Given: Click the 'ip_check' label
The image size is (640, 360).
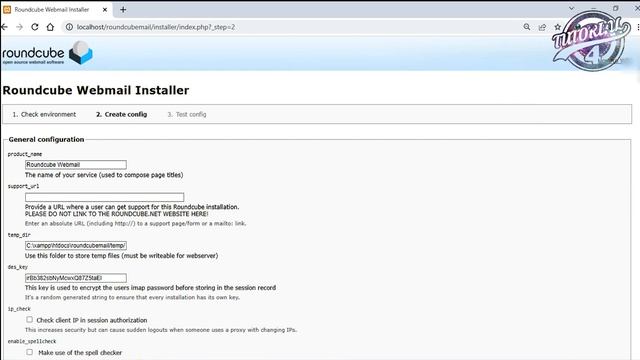Looking at the screenshot, I should pos(19,309).
